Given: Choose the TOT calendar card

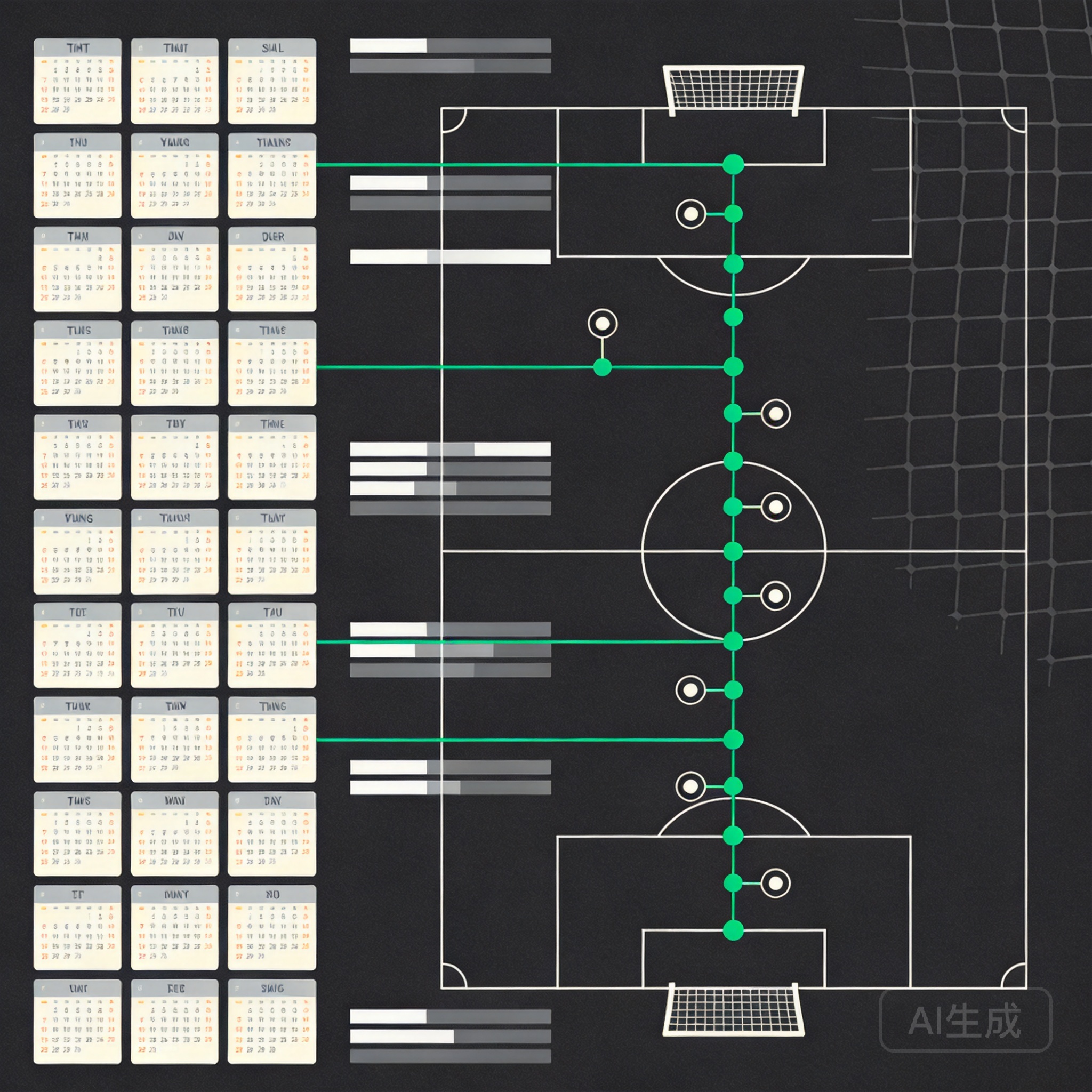Looking at the screenshot, I should (77, 646).
